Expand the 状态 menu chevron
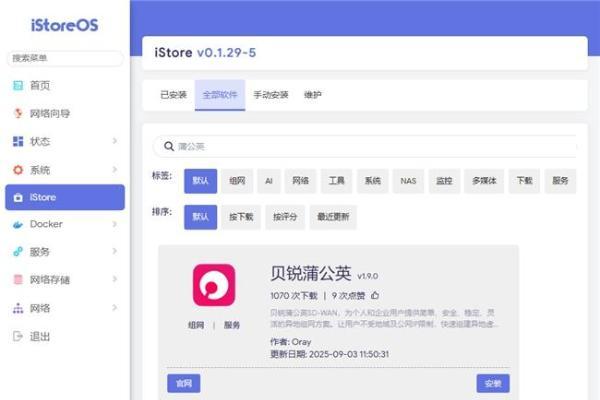This screenshot has width=600, height=400. coord(114,142)
